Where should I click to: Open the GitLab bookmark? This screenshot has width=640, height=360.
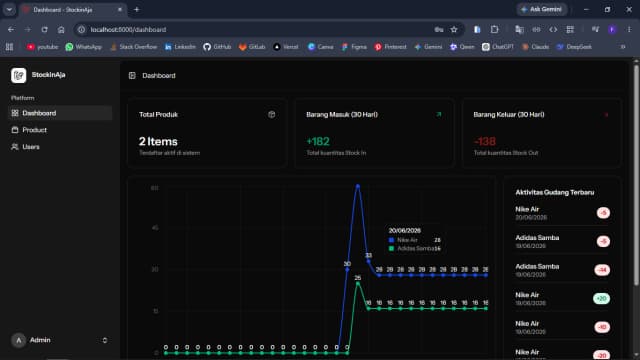tap(252, 47)
